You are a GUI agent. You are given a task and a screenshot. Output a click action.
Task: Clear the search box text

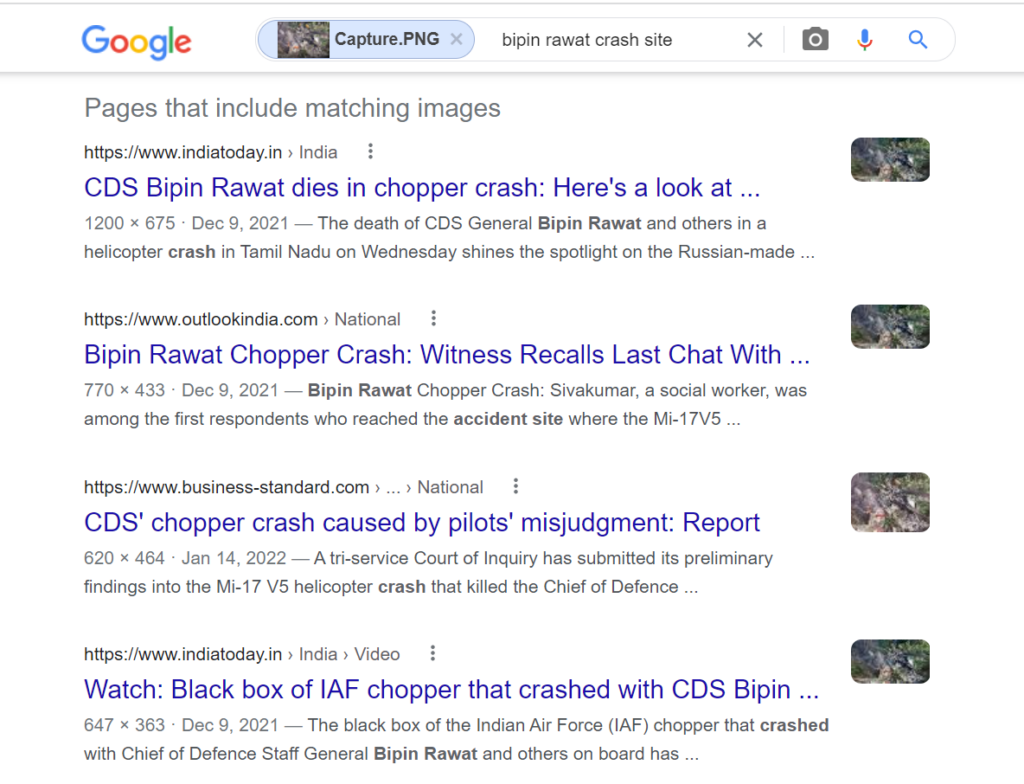(755, 40)
